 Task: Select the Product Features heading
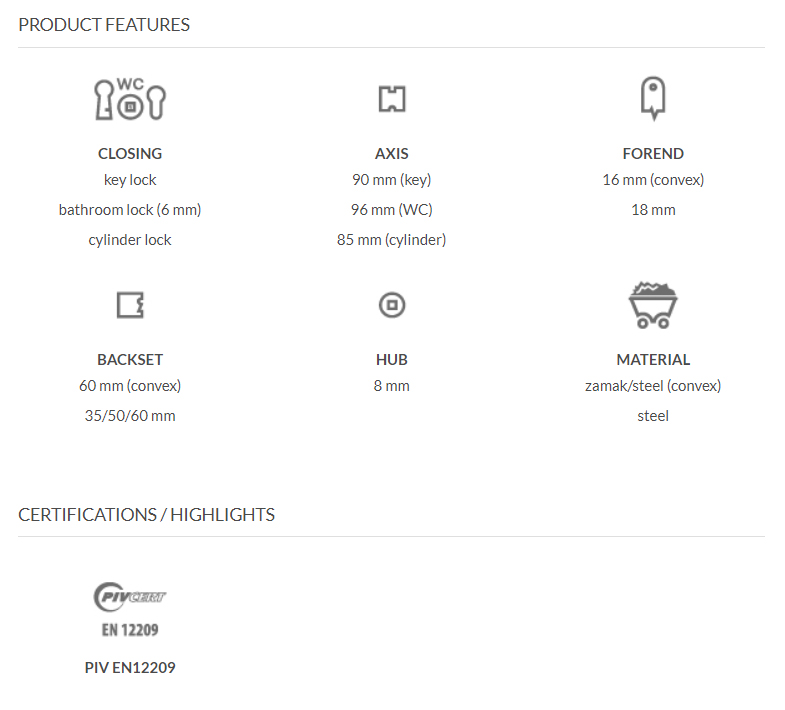(x=104, y=24)
